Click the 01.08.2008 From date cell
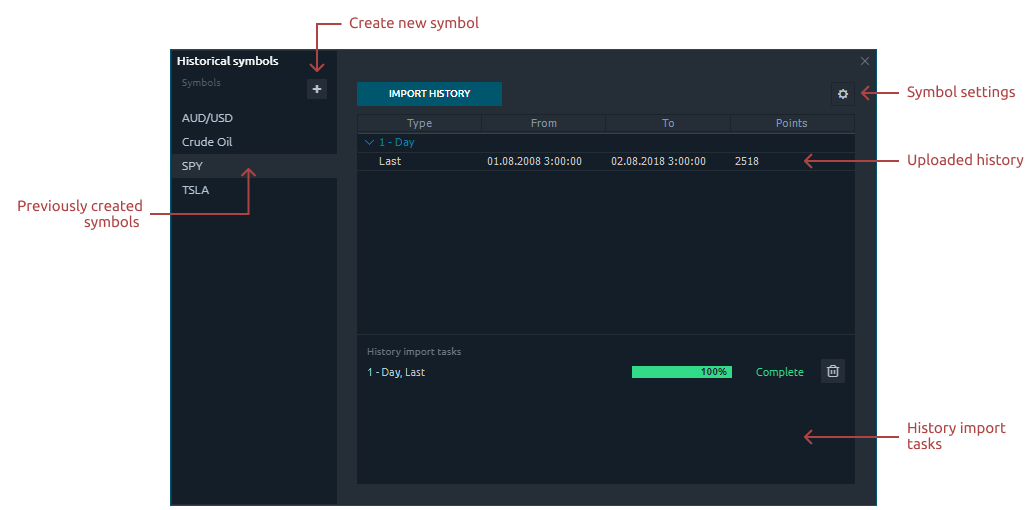1030x510 pixels. [x=534, y=161]
